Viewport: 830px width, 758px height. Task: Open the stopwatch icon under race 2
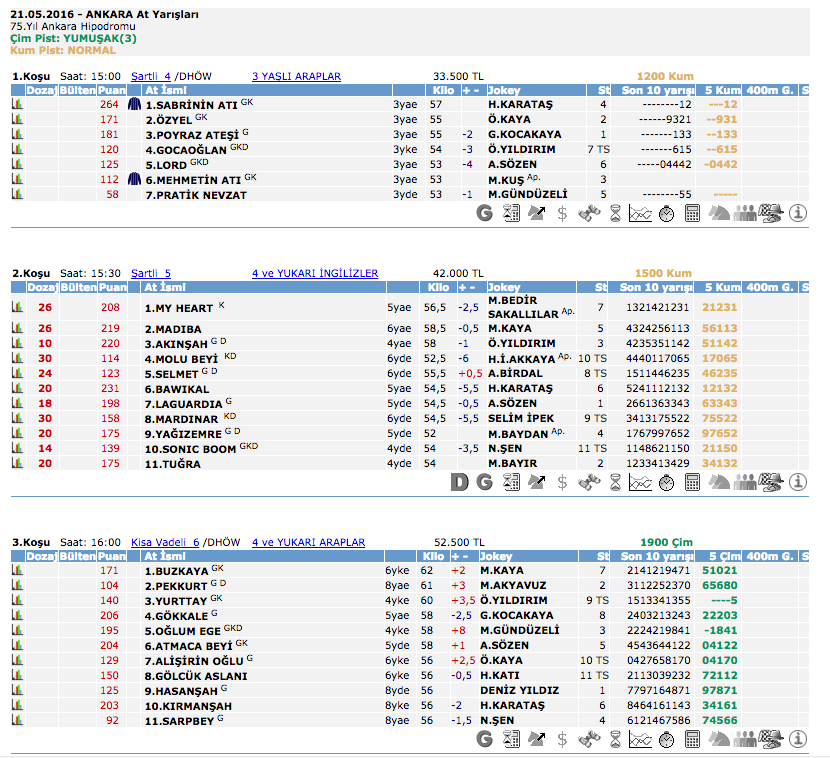coord(666,482)
